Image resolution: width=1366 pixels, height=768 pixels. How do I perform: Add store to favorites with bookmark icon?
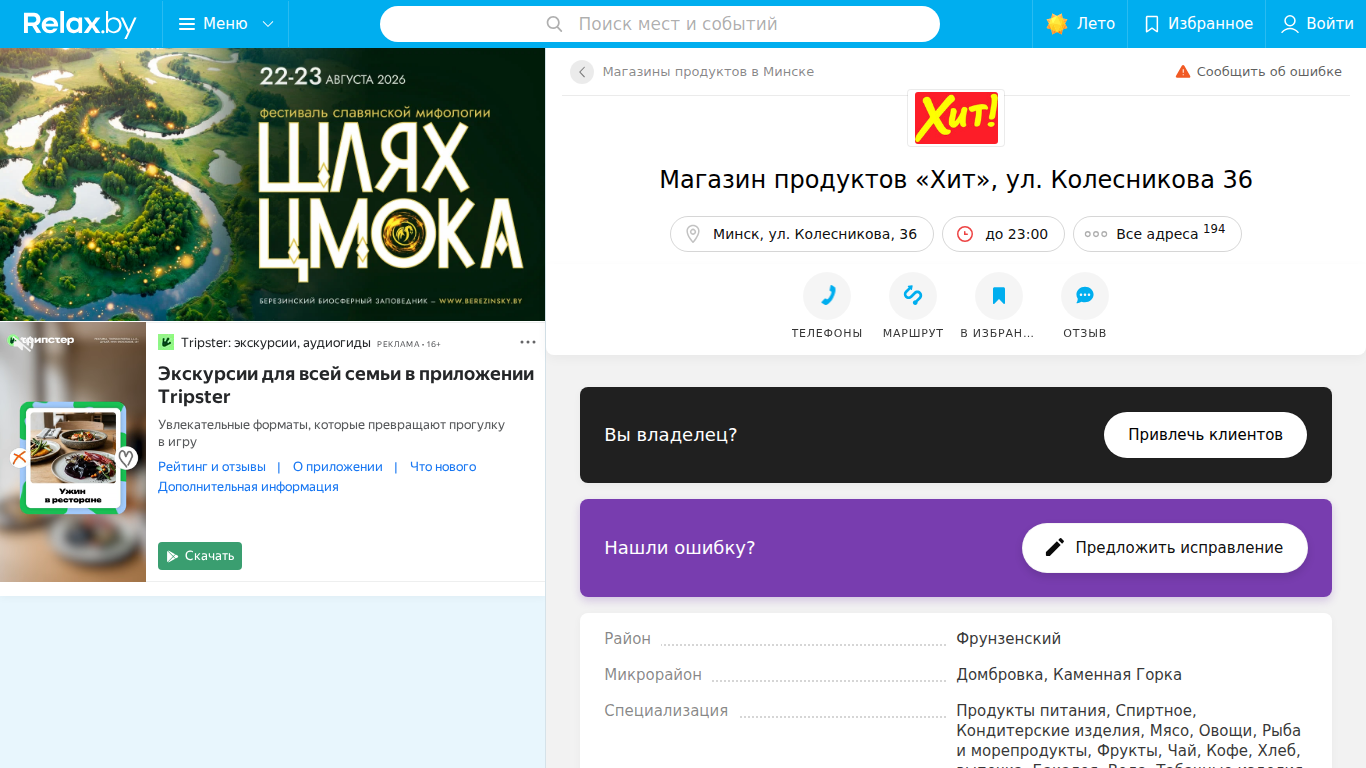point(999,296)
